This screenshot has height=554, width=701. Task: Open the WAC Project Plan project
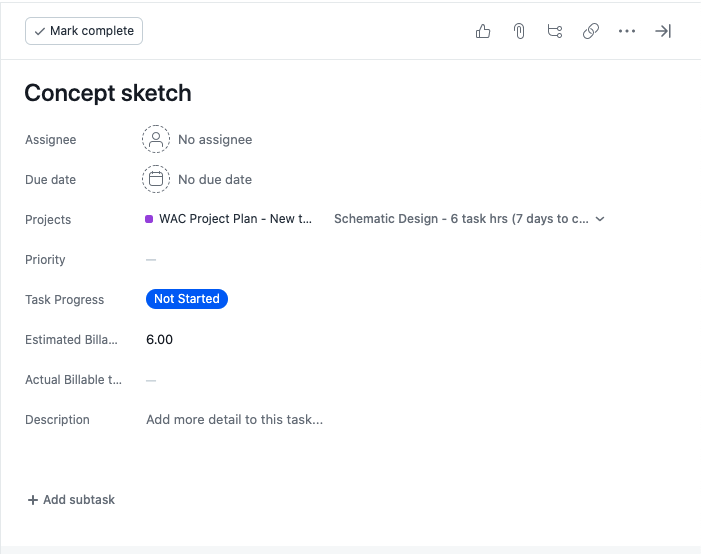click(x=235, y=219)
